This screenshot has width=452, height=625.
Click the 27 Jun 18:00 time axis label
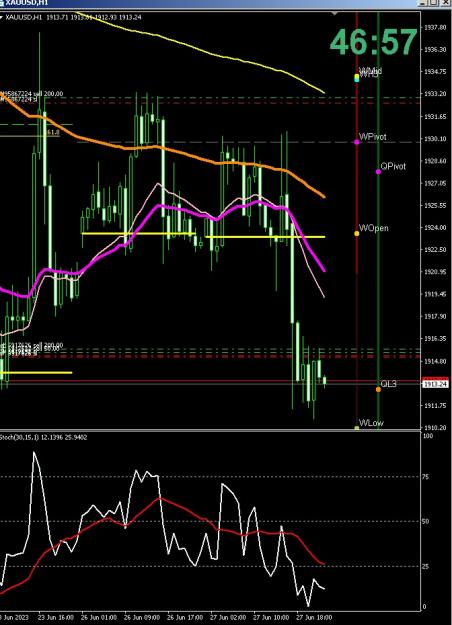pos(314,617)
